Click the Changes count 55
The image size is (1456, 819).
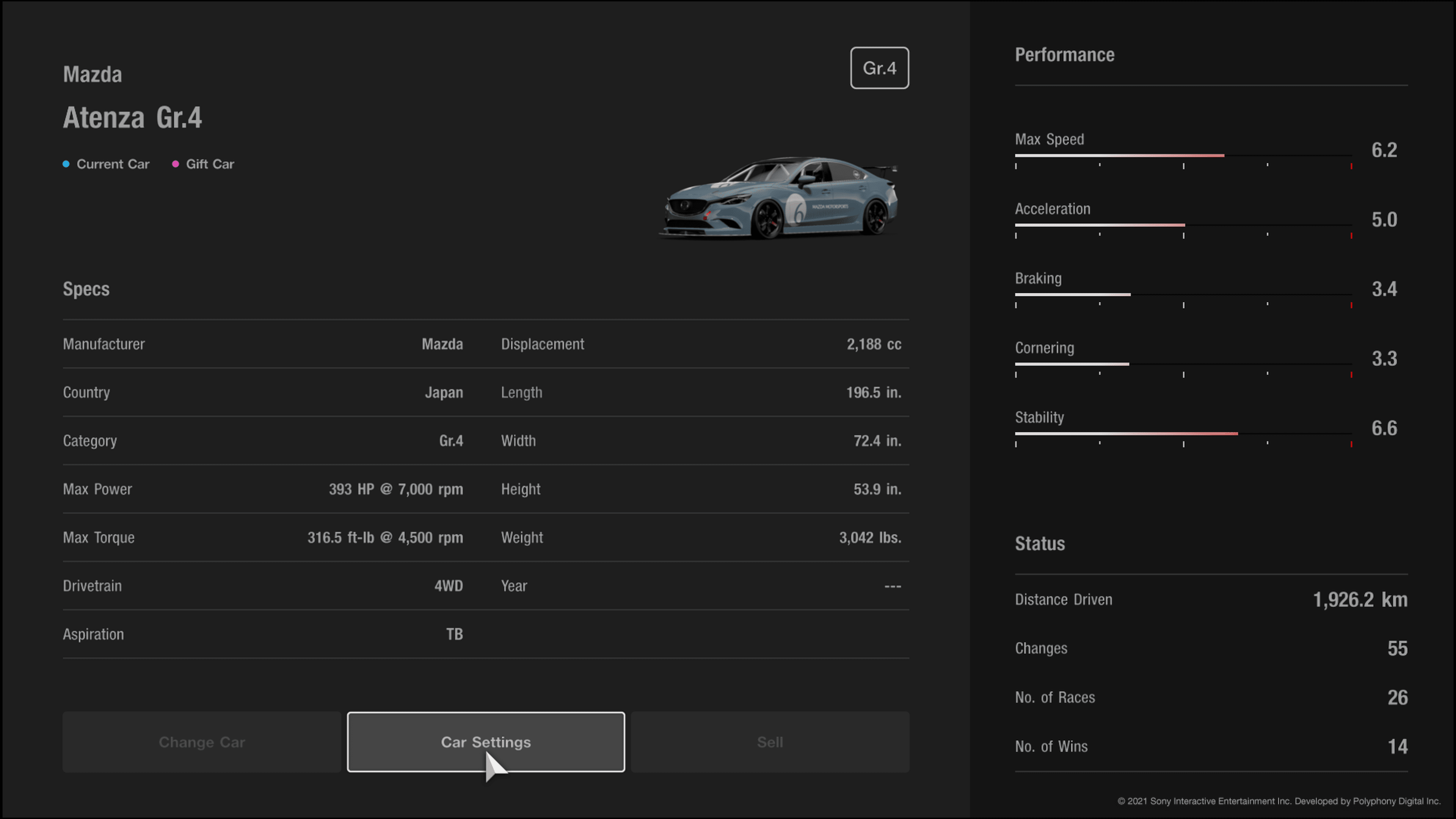click(1397, 648)
